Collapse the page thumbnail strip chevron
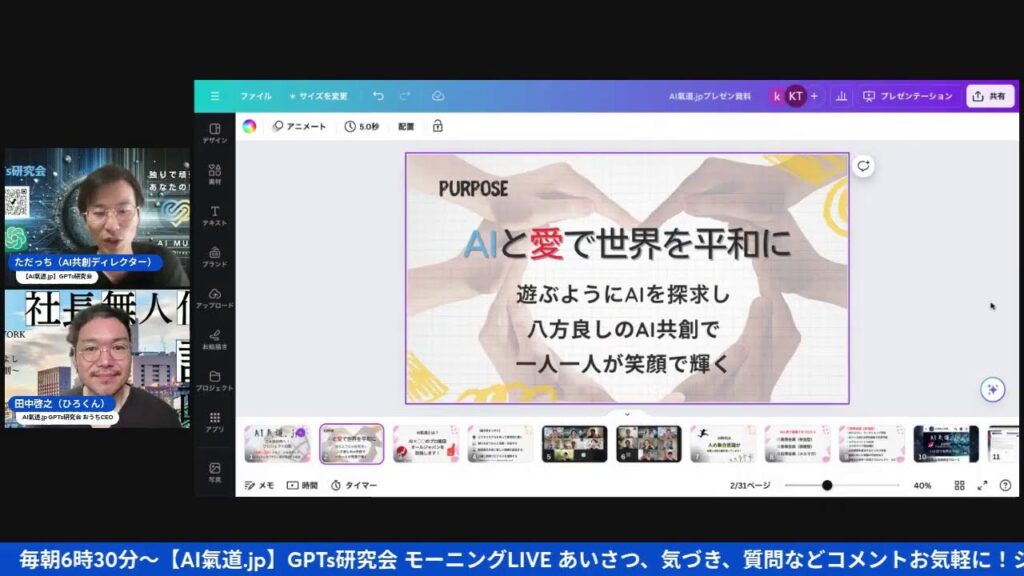Viewport: 1024px width, 576px height. coord(627,414)
